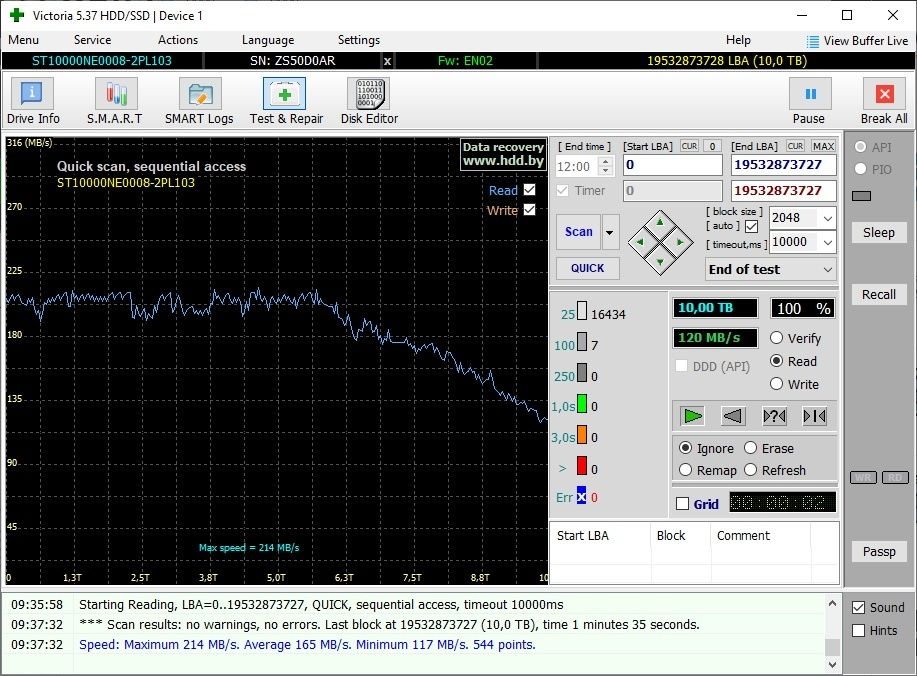
Task: Click the up arrow in navigation diamond
Action: coord(660,222)
